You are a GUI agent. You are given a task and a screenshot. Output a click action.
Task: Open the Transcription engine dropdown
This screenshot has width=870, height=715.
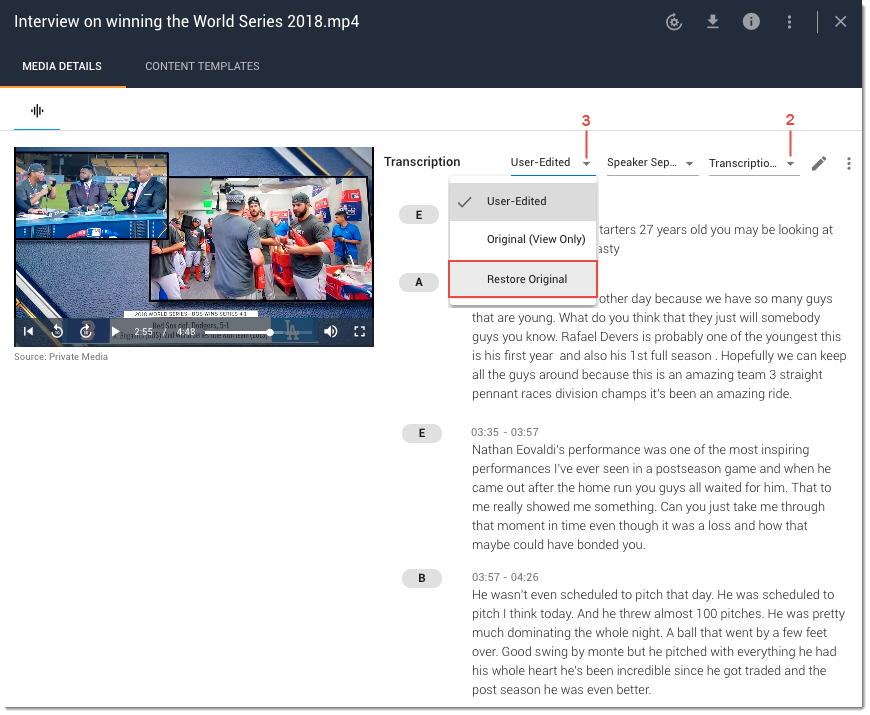pyautogui.click(x=752, y=163)
